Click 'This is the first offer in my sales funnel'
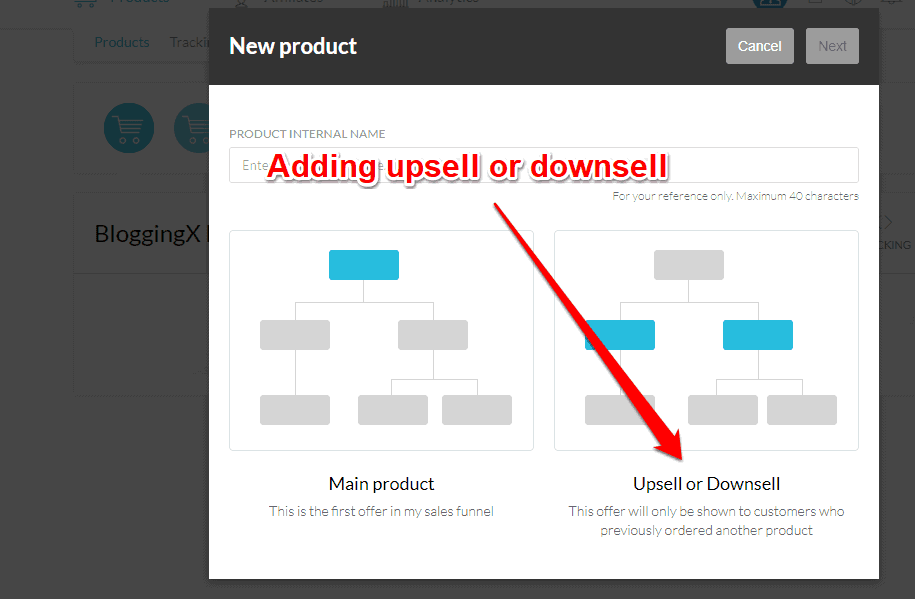The width and height of the screenshot is (915, 599). [x=381, y=511]
